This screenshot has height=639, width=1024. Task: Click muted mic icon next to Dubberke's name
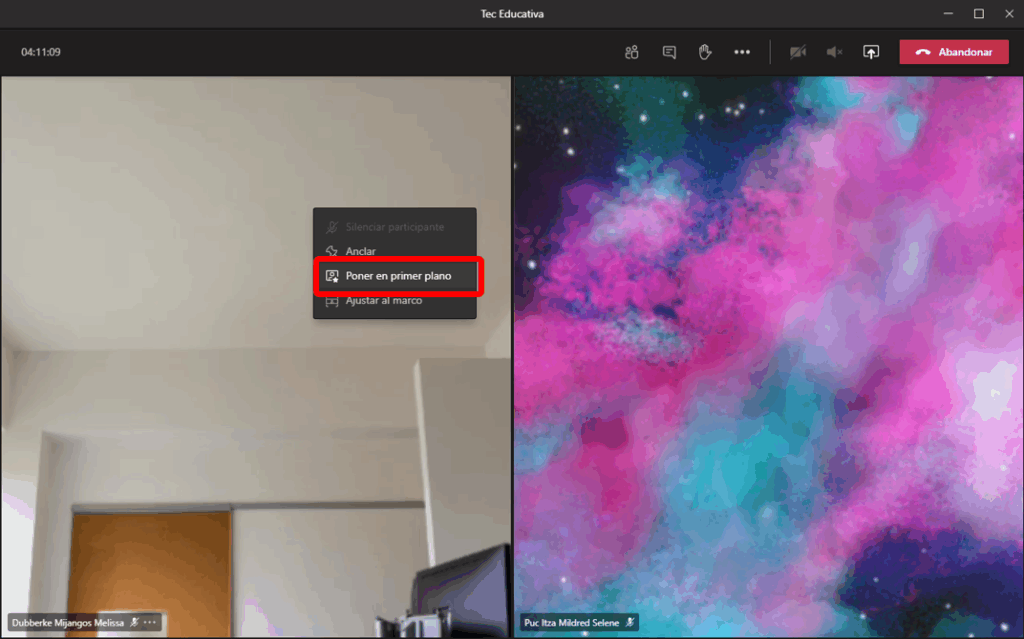pyautogui.click(x=135, y=622)
